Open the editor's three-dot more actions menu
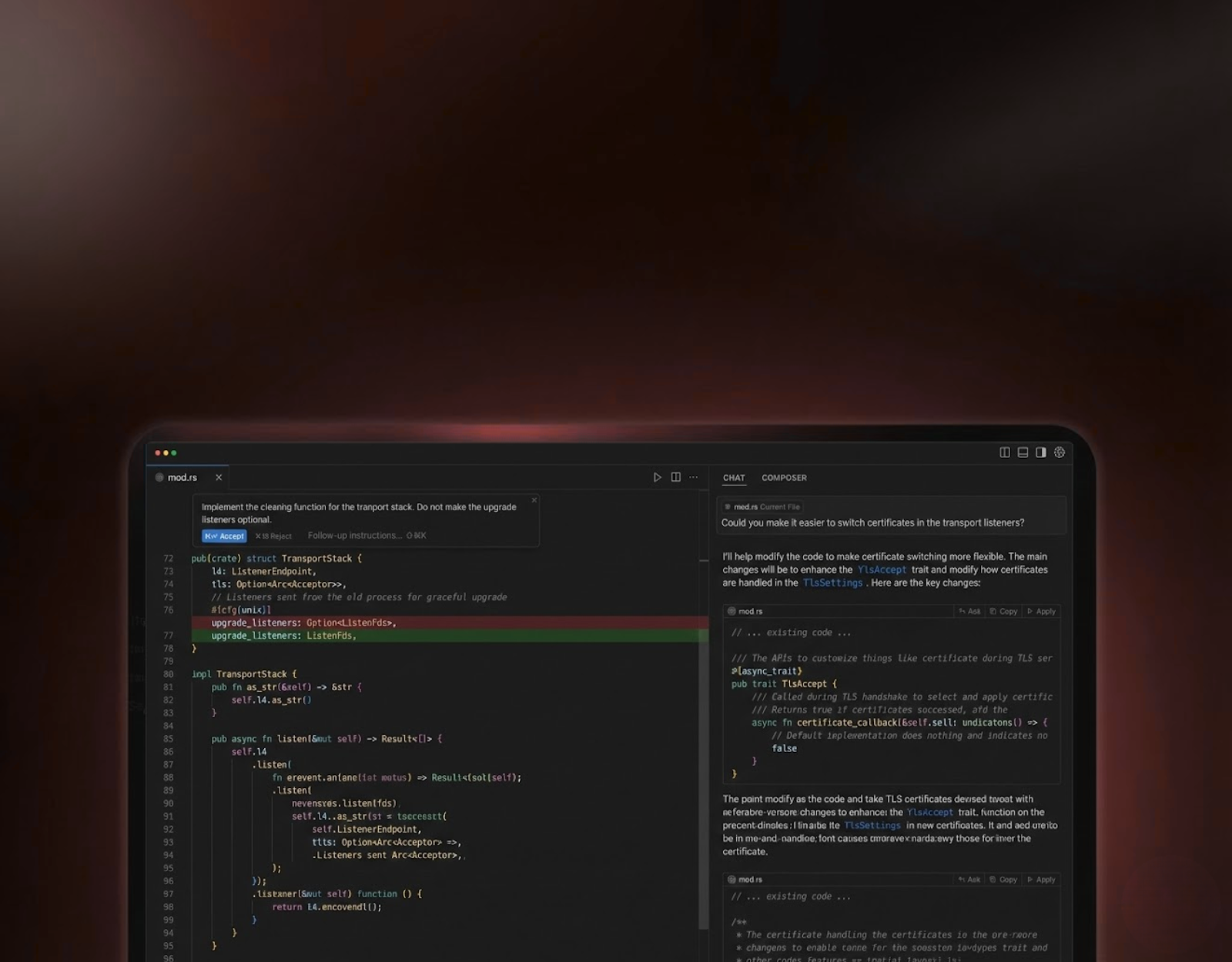1232x962 pixels. point(694,477)
